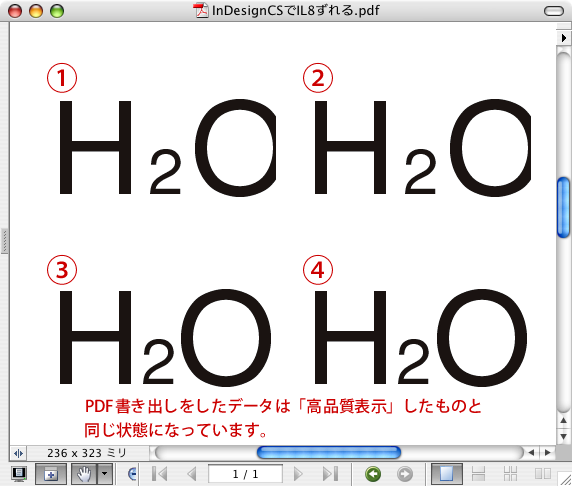Toggle continuous page layout
The width and height of the screenshot is (572, 486).
[x=478, y=474]
